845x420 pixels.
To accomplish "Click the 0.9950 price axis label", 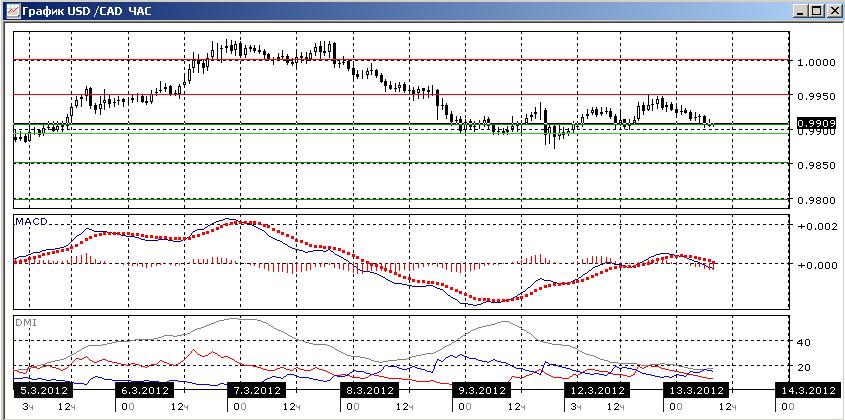I will pyautogui.click(x=815, y=97).
